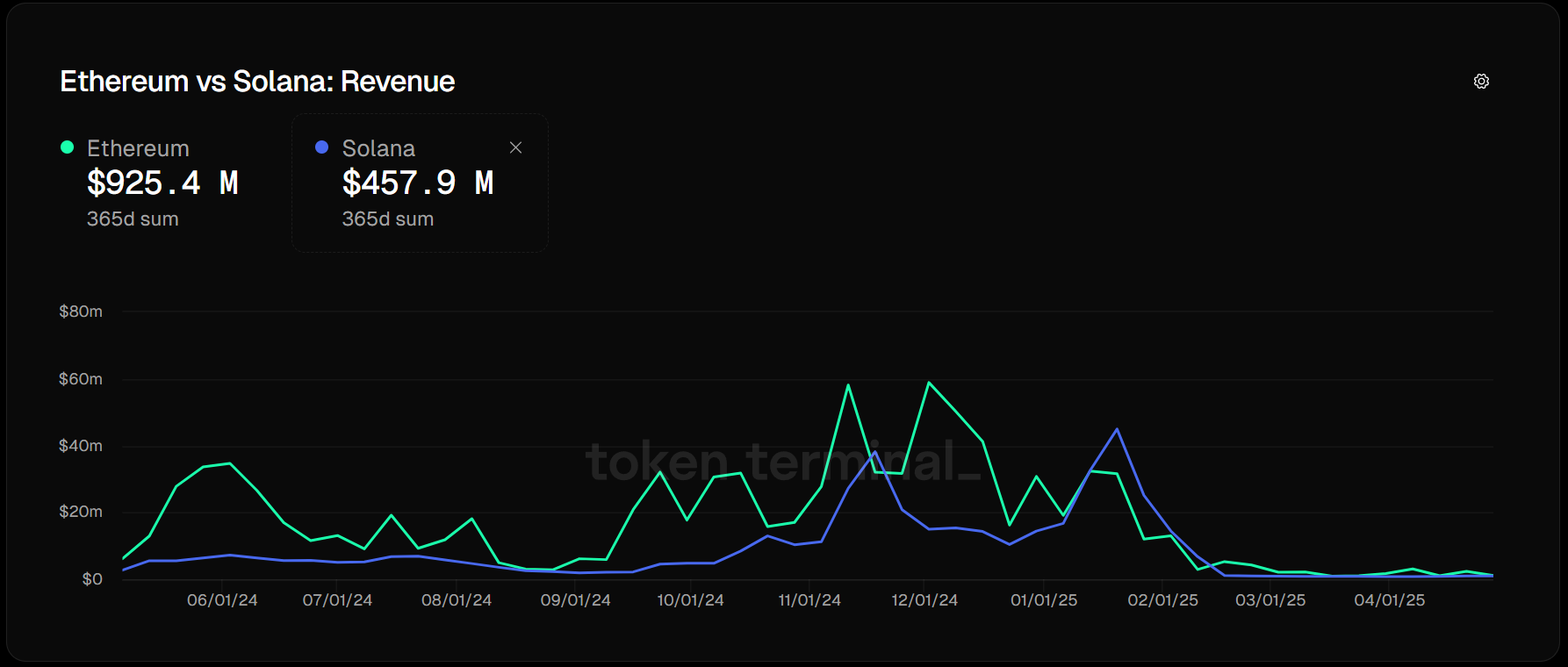1568x667 pixels.
Task: Click the blue Solana legend dot
Action: click(321, 147)
